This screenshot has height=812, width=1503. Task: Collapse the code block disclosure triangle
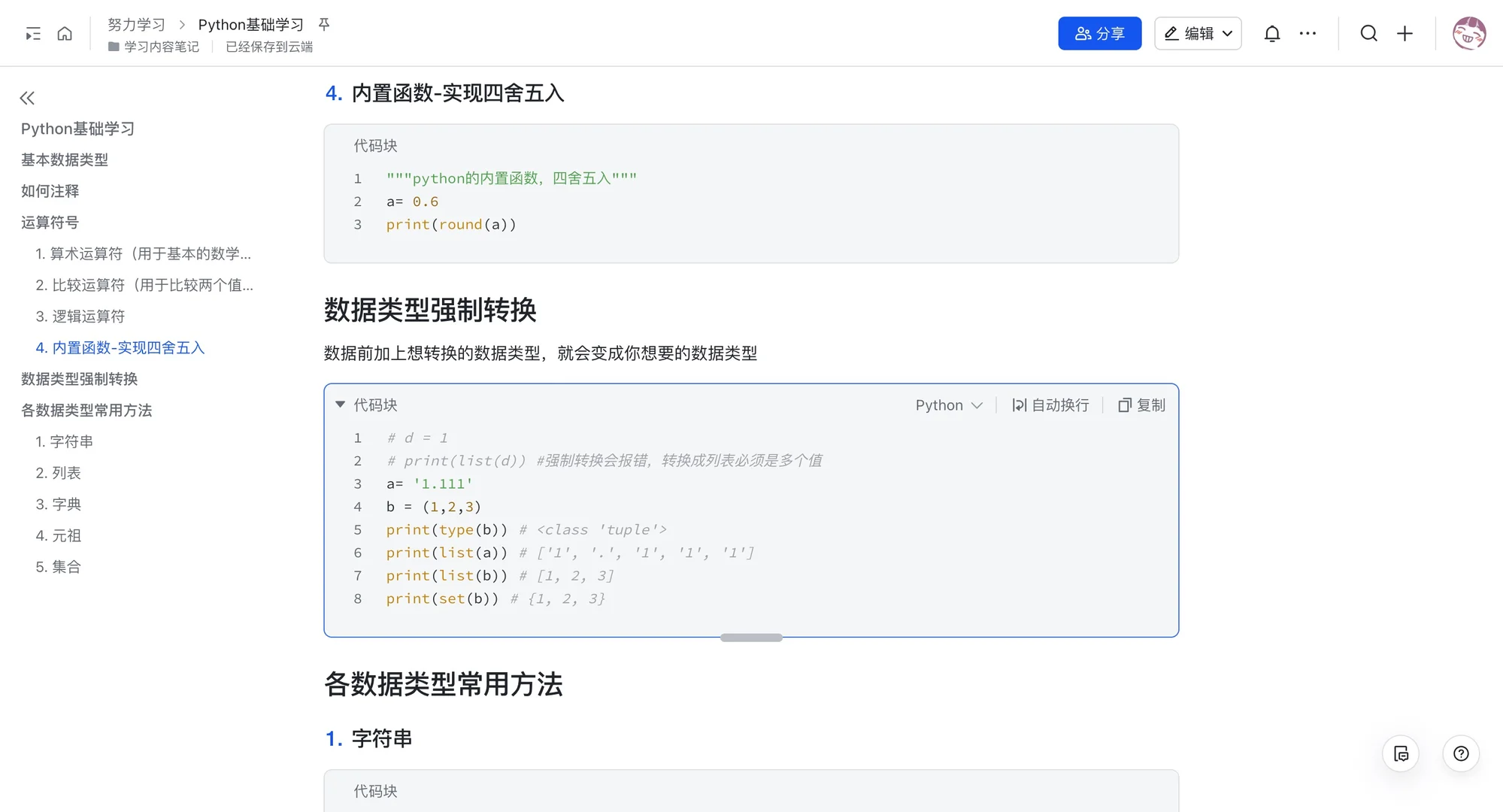click(x=339, y=404)
